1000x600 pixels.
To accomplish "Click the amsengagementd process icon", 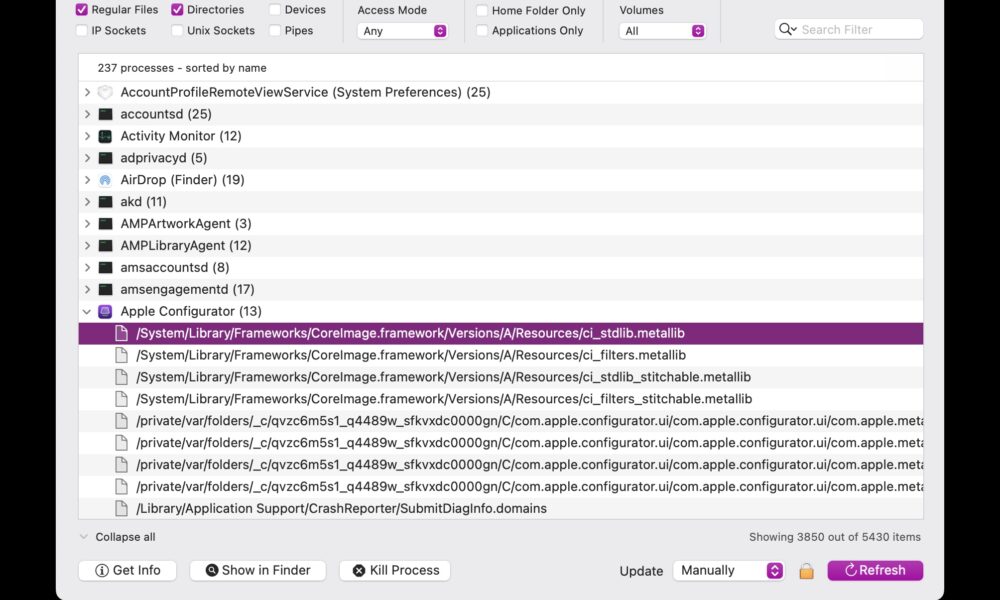I will point(105,289).
